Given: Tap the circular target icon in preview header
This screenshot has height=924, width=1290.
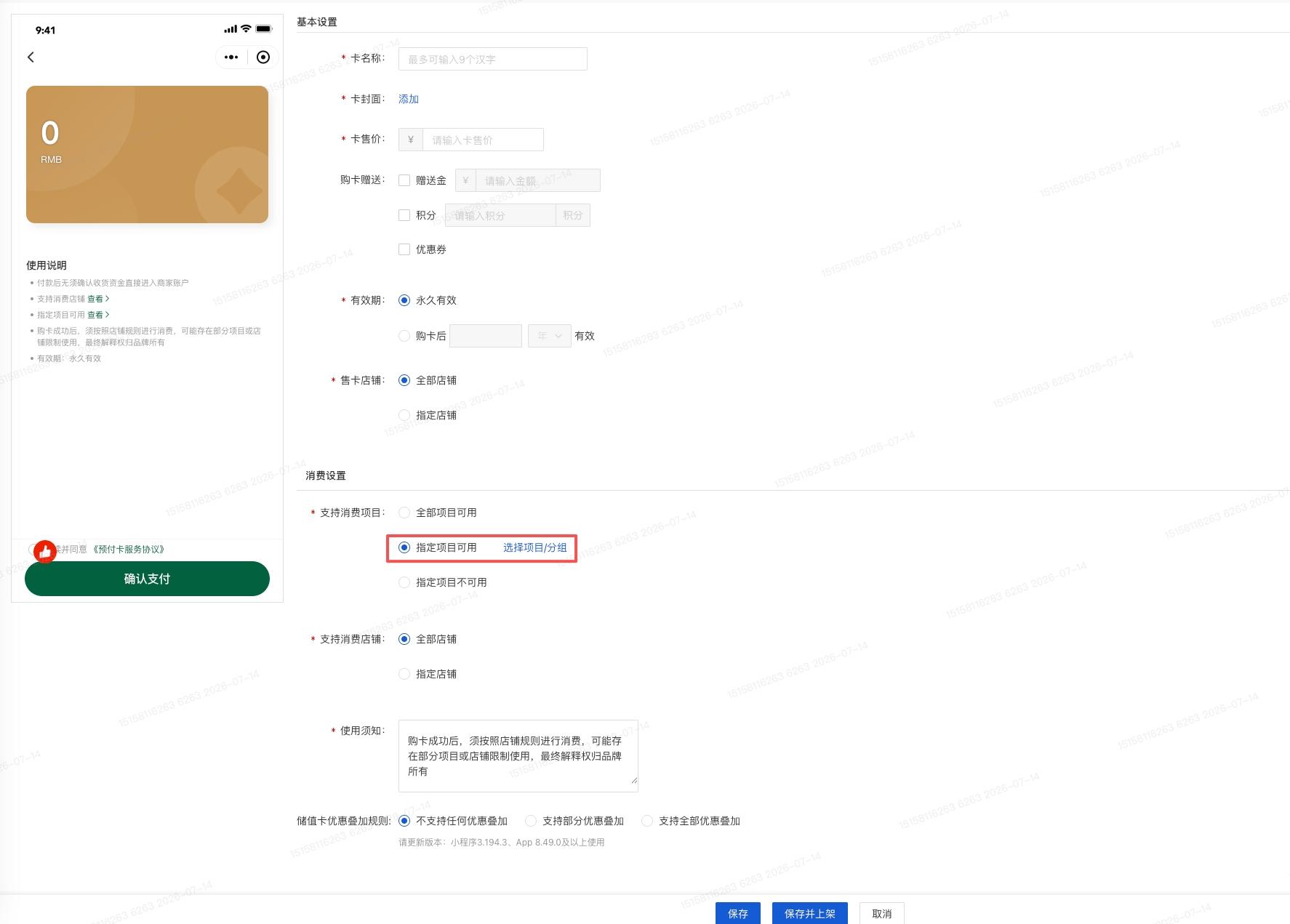Looking at the screenshot, I should coord(263,57).
